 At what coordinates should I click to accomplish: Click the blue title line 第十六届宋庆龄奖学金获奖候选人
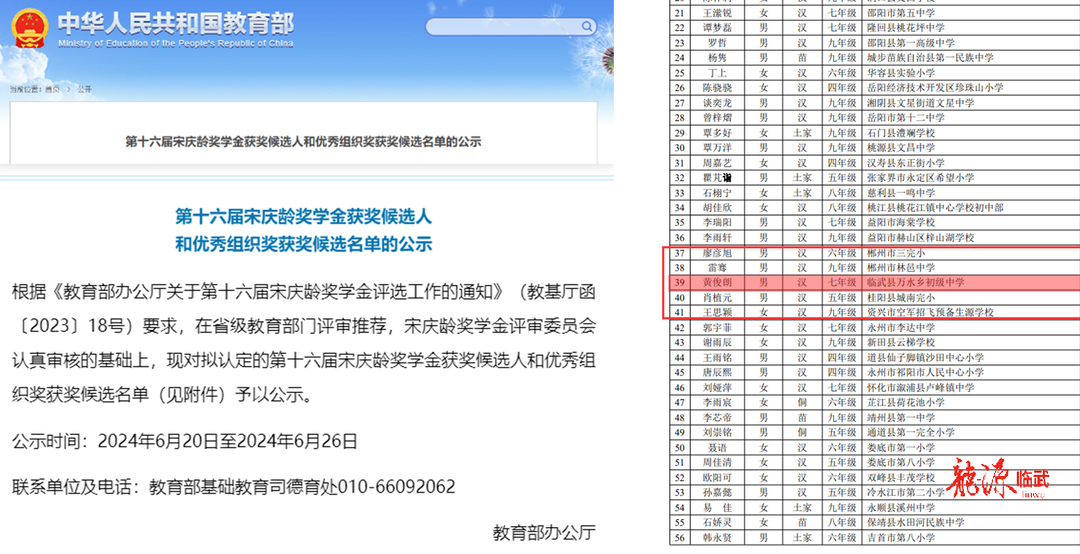[304, 218]
